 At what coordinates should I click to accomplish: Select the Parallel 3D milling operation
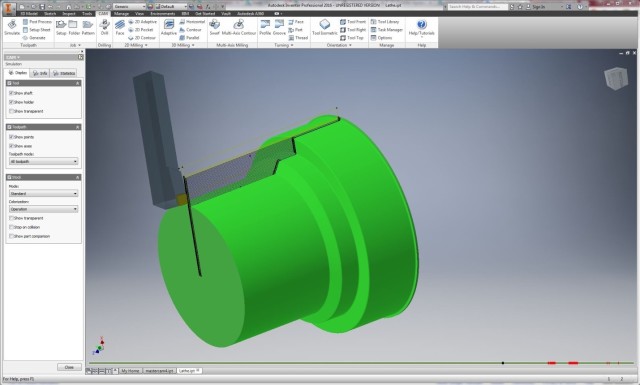tap(189, 38)
